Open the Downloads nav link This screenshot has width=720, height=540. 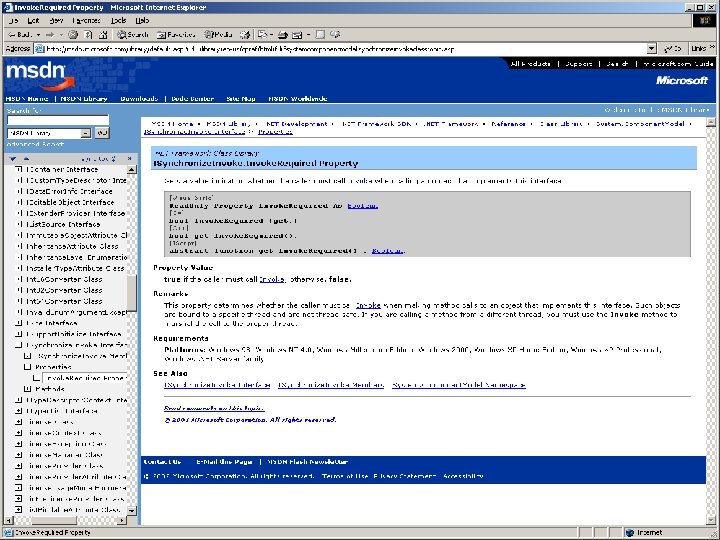[x=139, y=99]
